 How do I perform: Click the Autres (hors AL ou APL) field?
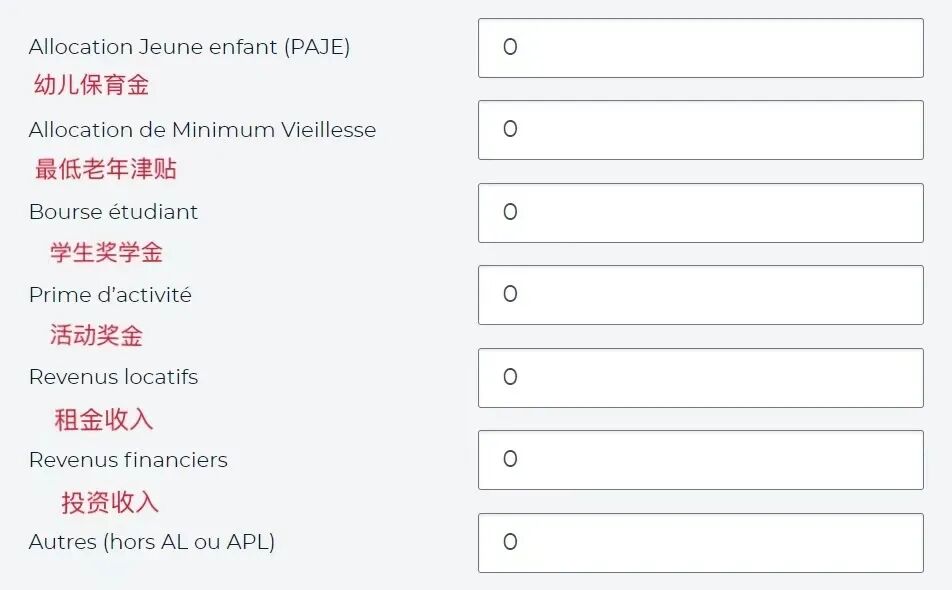700,543
